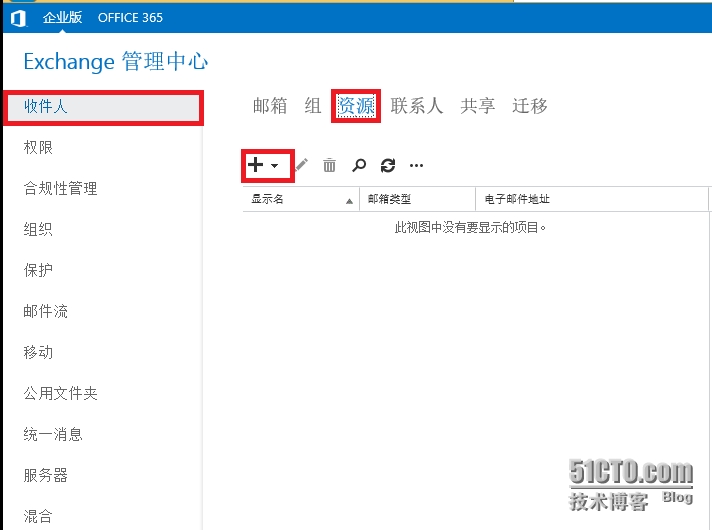Select 混合 in the sidebar
This screenshot has height=530, width=712.
(x=38, y=516)
